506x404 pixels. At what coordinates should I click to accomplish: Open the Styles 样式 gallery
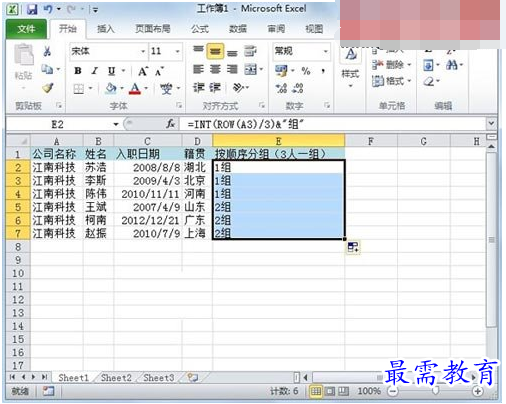(350, 69)
